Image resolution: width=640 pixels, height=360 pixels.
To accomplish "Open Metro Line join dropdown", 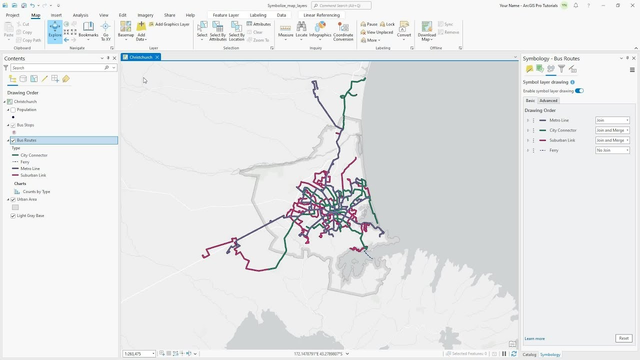I will click(x=612, y=120).
